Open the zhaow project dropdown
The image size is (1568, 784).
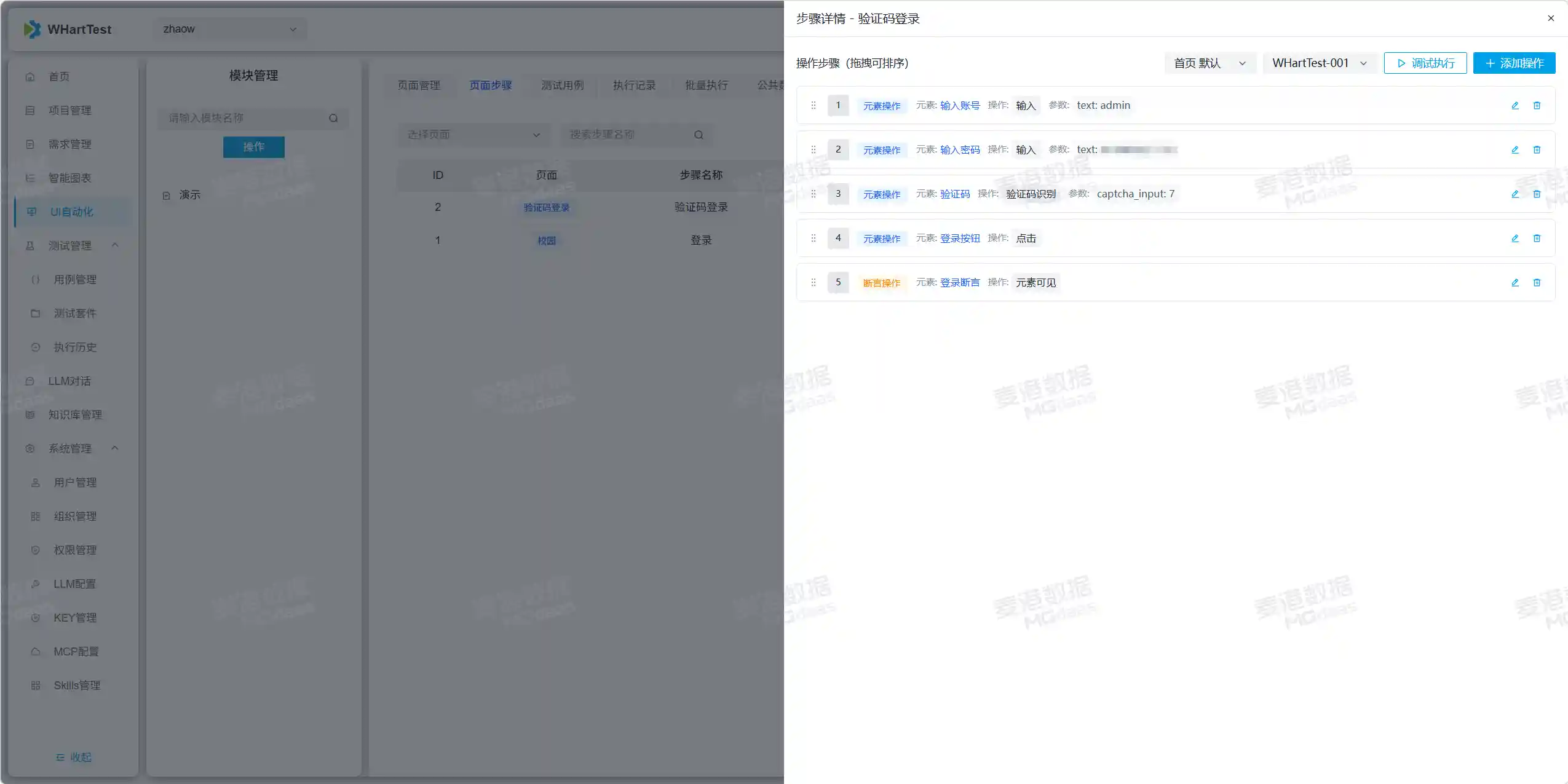(x=229, y=29)
